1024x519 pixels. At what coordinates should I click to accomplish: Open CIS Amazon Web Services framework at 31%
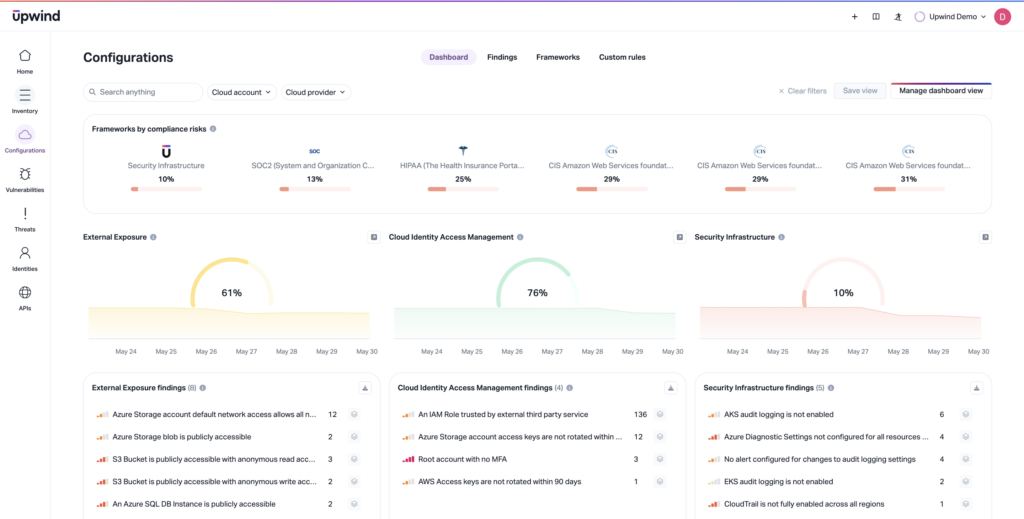coord(908,166)
